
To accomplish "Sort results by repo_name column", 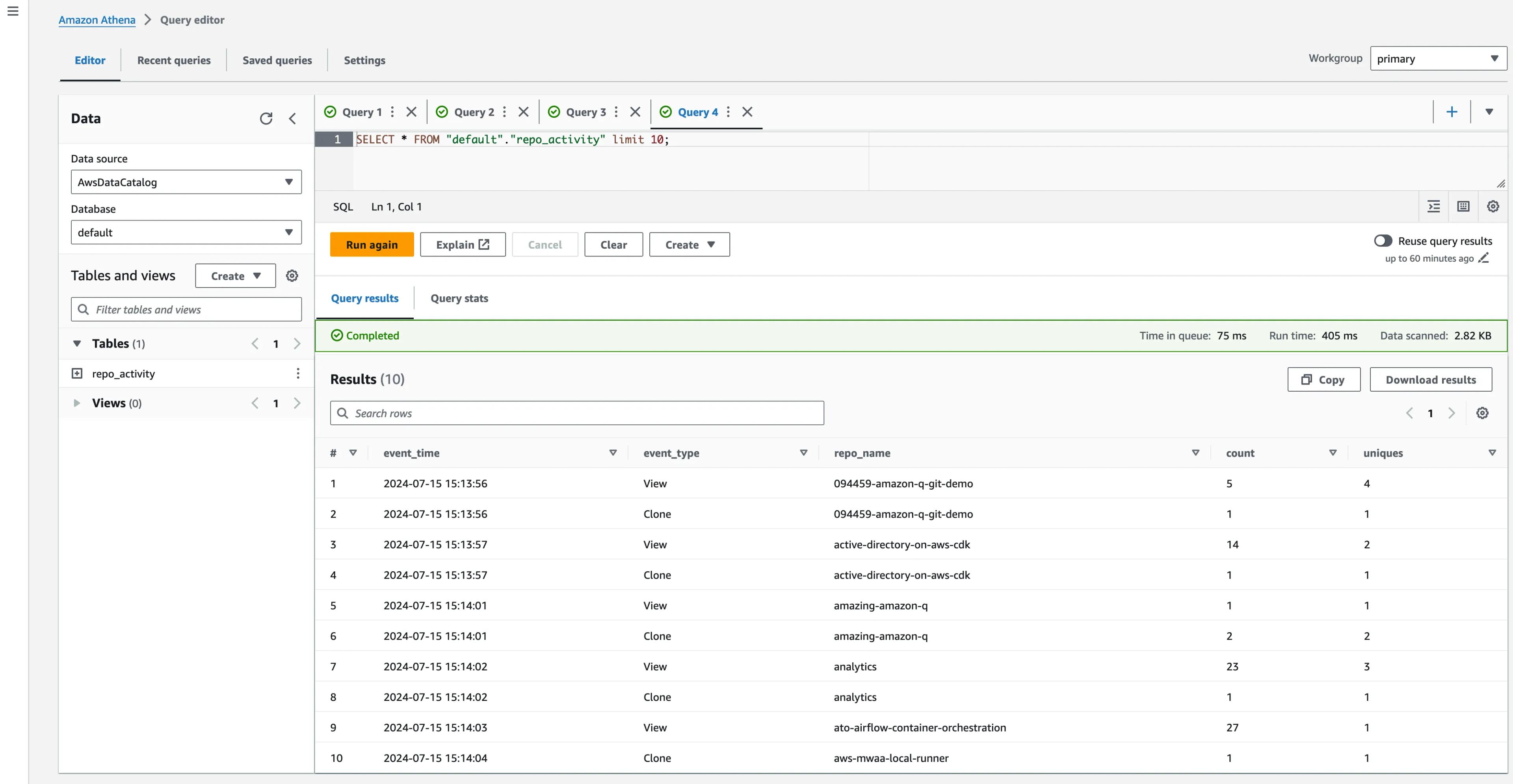I will (1196, 453).
